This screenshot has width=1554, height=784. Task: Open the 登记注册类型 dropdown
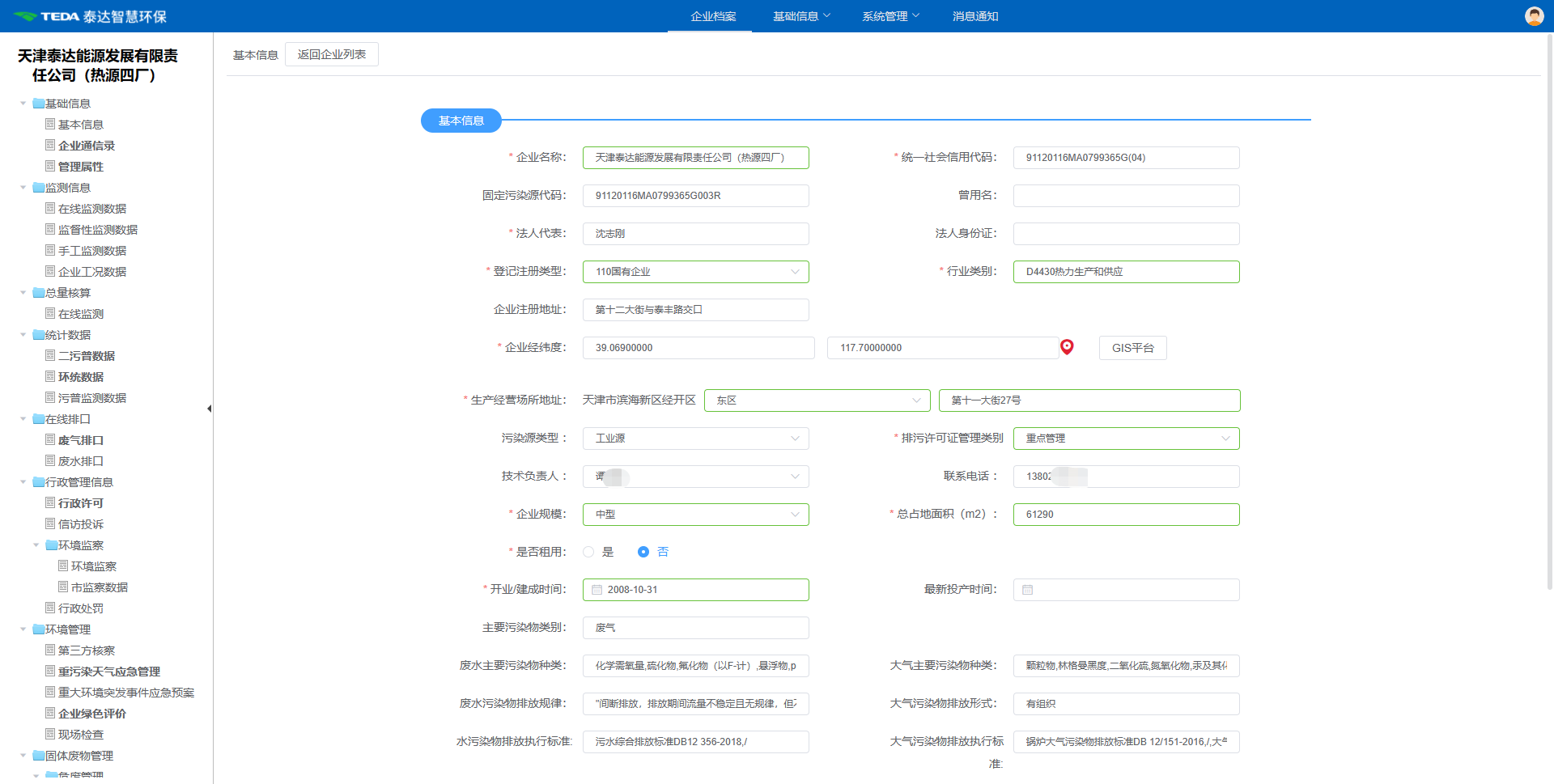pos(695,272)
